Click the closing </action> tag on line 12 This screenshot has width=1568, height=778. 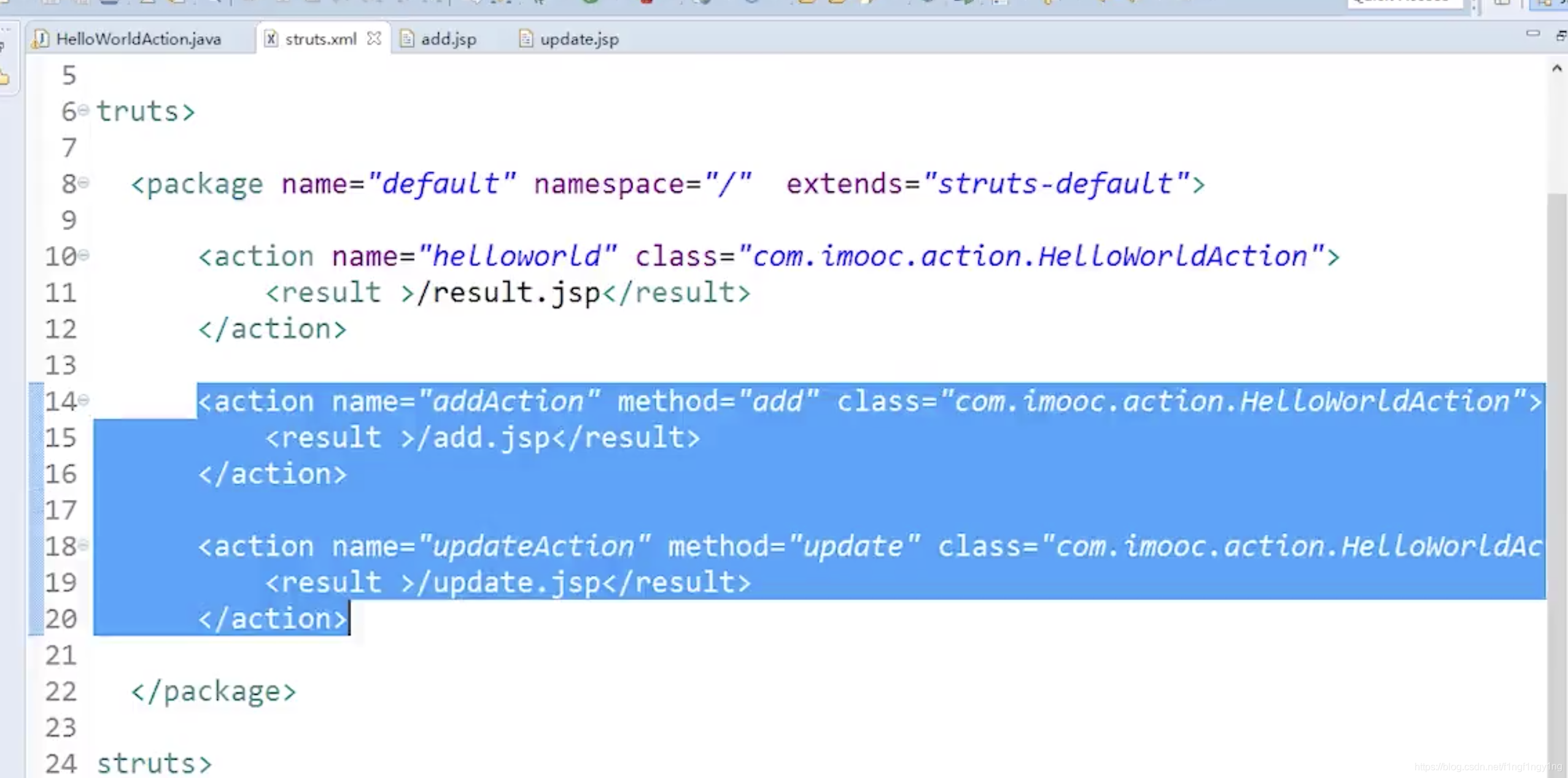(x=272, y=329)
